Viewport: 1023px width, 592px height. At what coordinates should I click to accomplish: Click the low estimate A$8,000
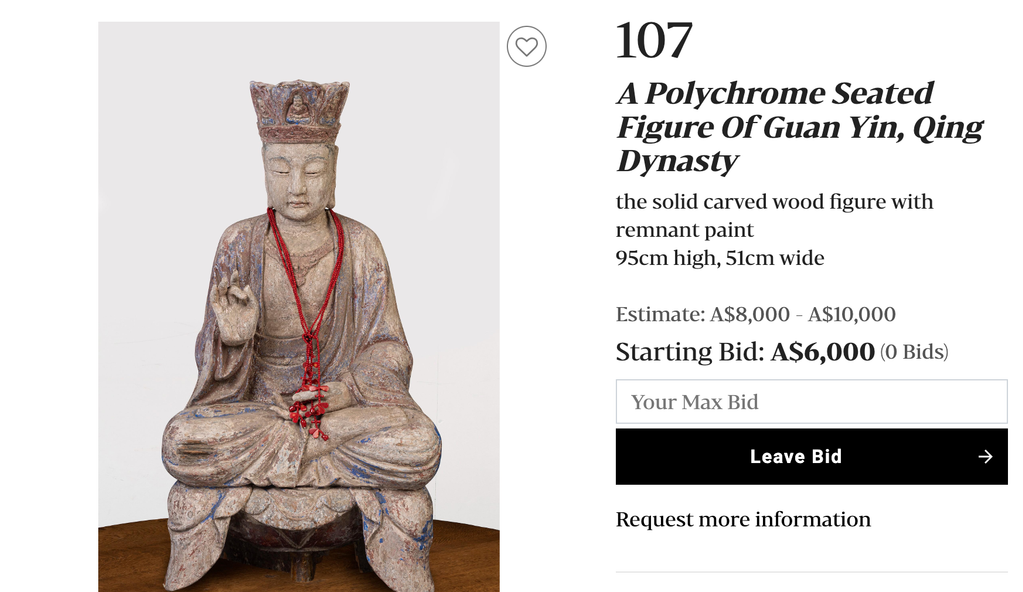click(750, 315)
